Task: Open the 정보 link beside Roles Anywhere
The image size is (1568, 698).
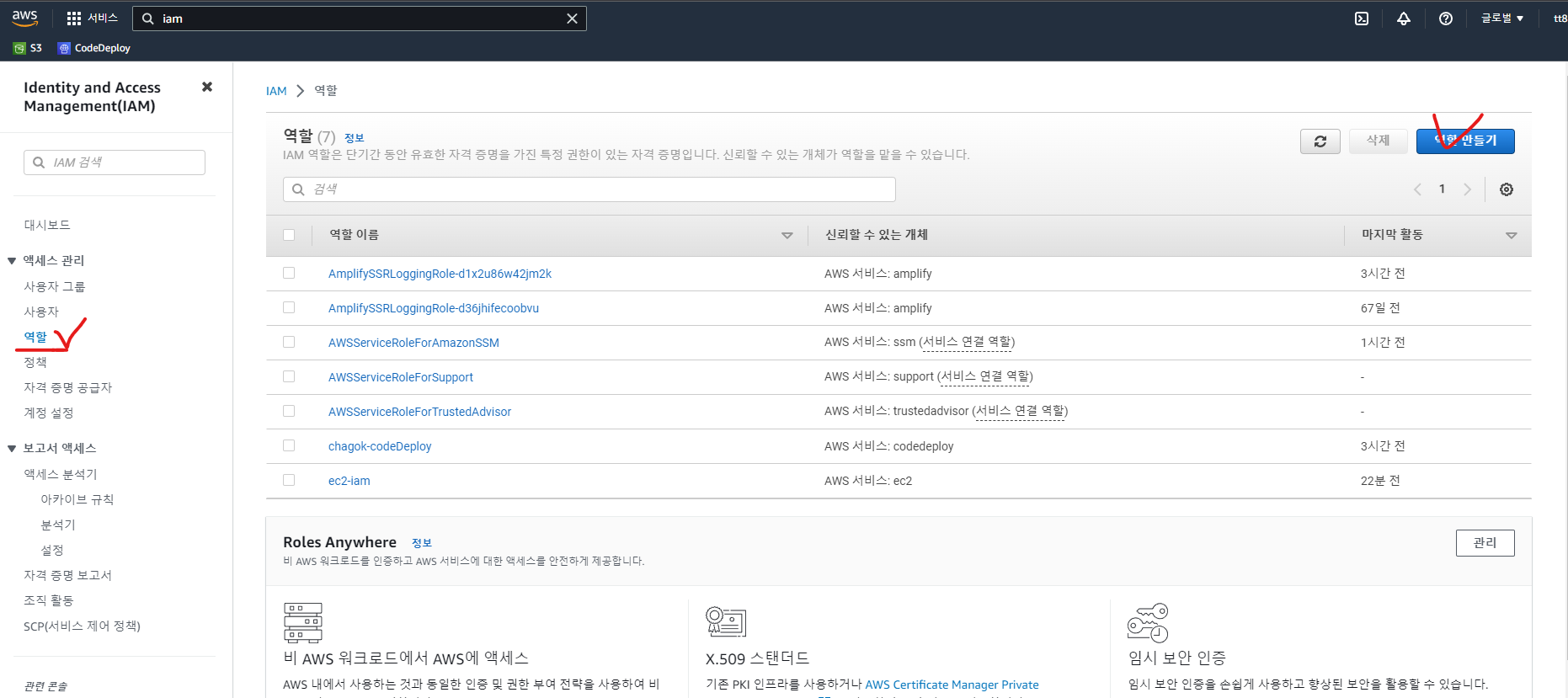Action: coord(422,543)
